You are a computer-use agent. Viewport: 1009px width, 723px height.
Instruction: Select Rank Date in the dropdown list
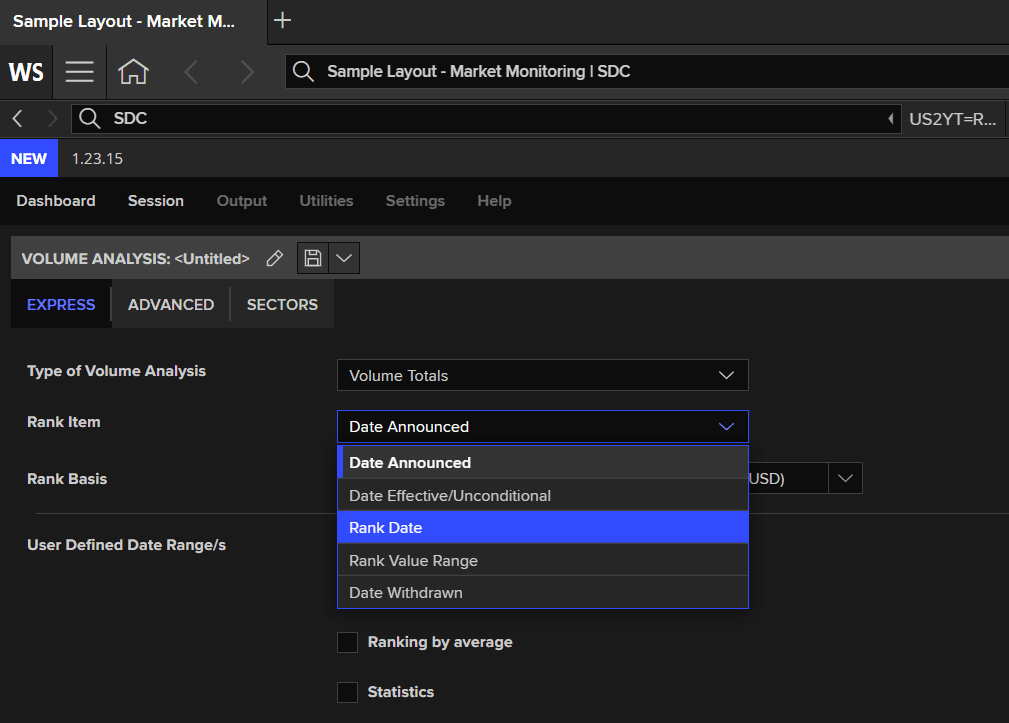542,527
